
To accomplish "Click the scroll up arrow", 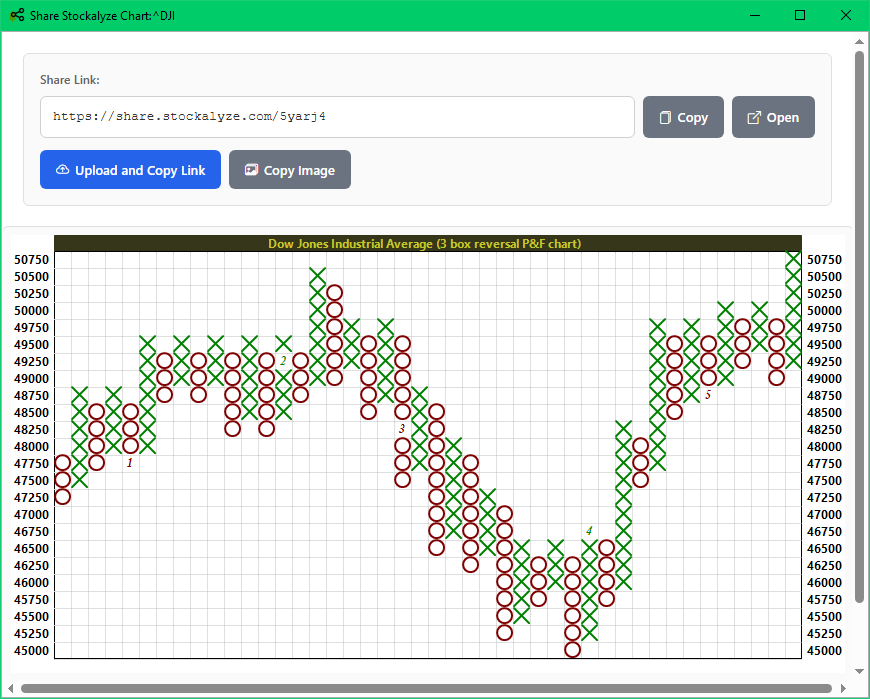I will pyautogui.click(x=859, y=41).
